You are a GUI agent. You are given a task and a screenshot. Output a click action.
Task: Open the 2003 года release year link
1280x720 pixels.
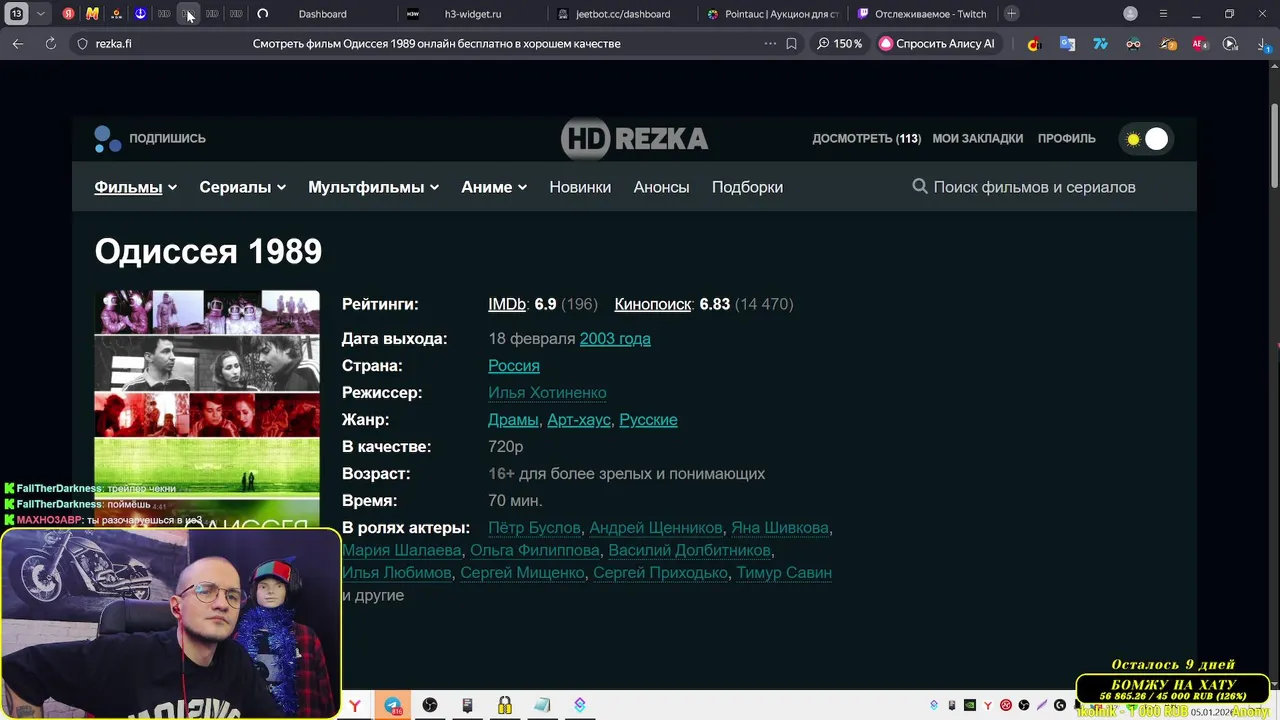pyautogui.click(x=615, y=339)
